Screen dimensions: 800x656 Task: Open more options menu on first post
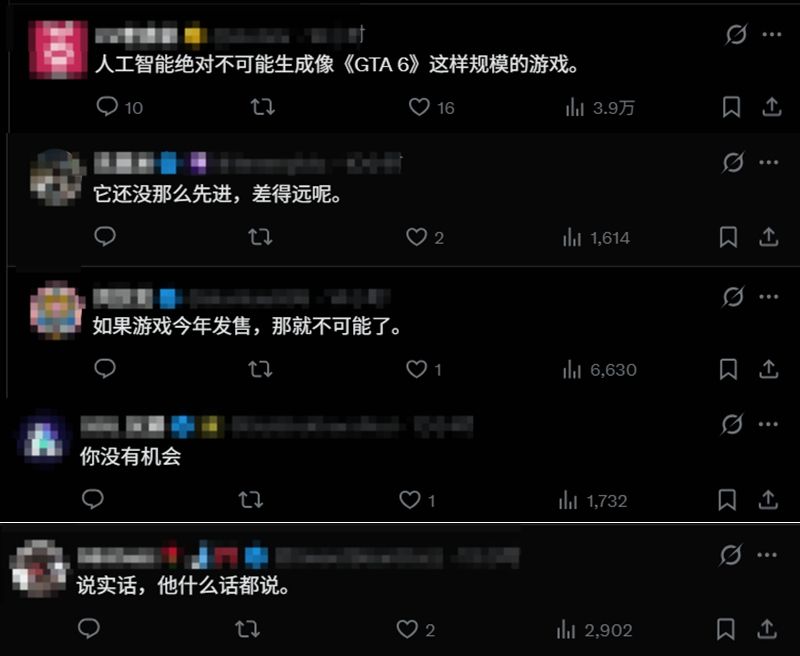click(x=771, y=35)
